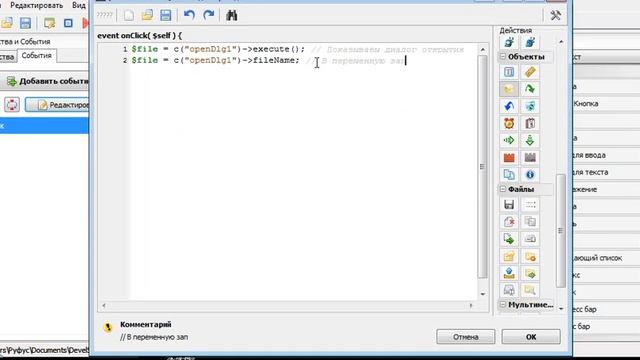Click the save icon in main window toolbar

25,23
